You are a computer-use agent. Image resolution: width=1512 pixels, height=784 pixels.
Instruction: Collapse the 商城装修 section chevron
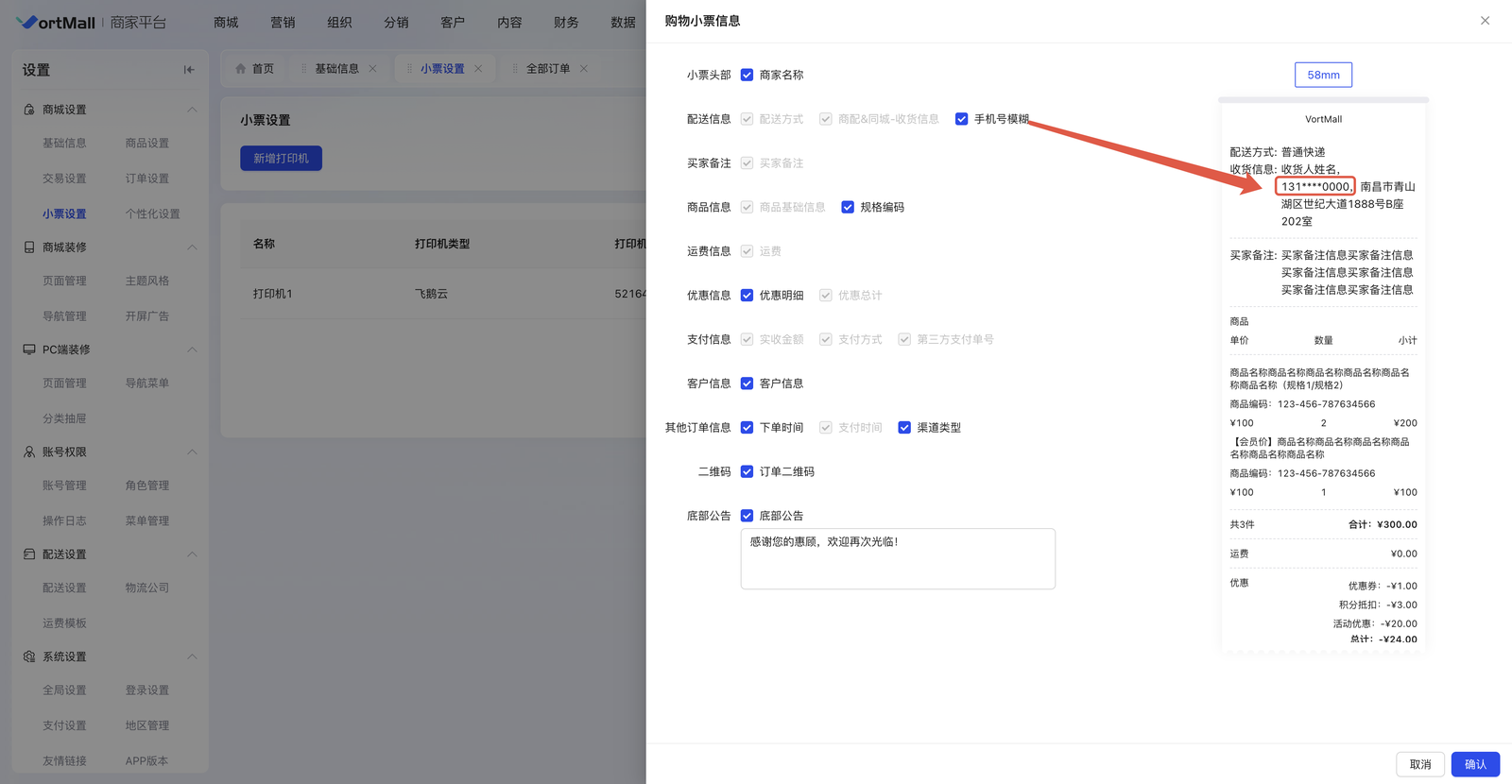click(x=192, y=247)
